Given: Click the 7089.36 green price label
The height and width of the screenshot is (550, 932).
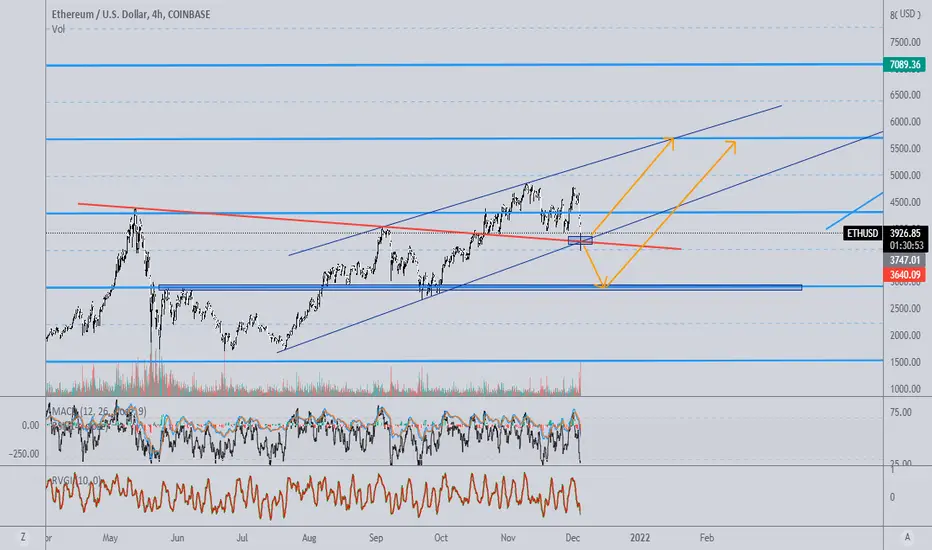Looking at the screenshot, I should [905, 64].
